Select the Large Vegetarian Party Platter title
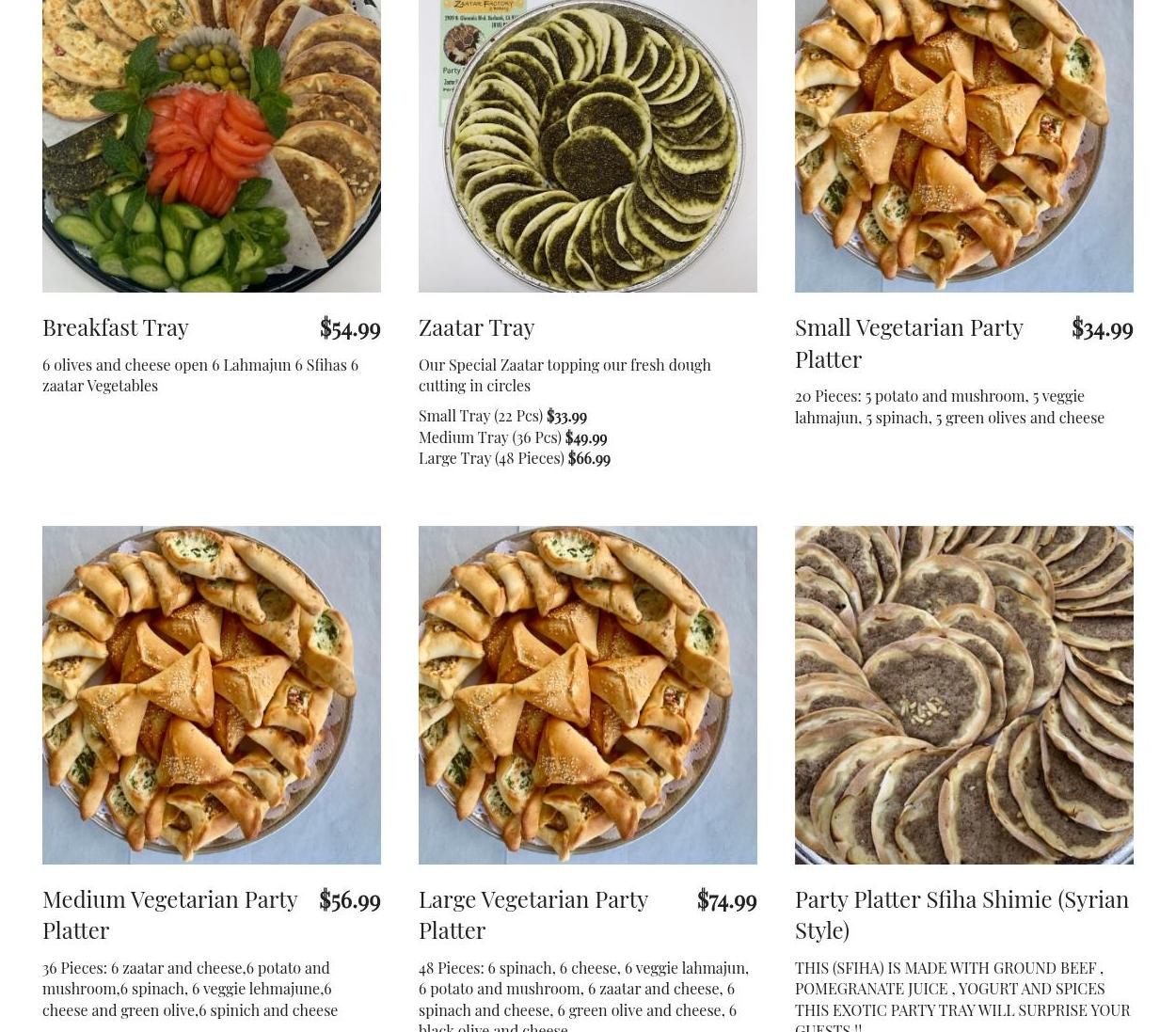Viewport: 1176px width, 1032px height. (x=533, y=914)
